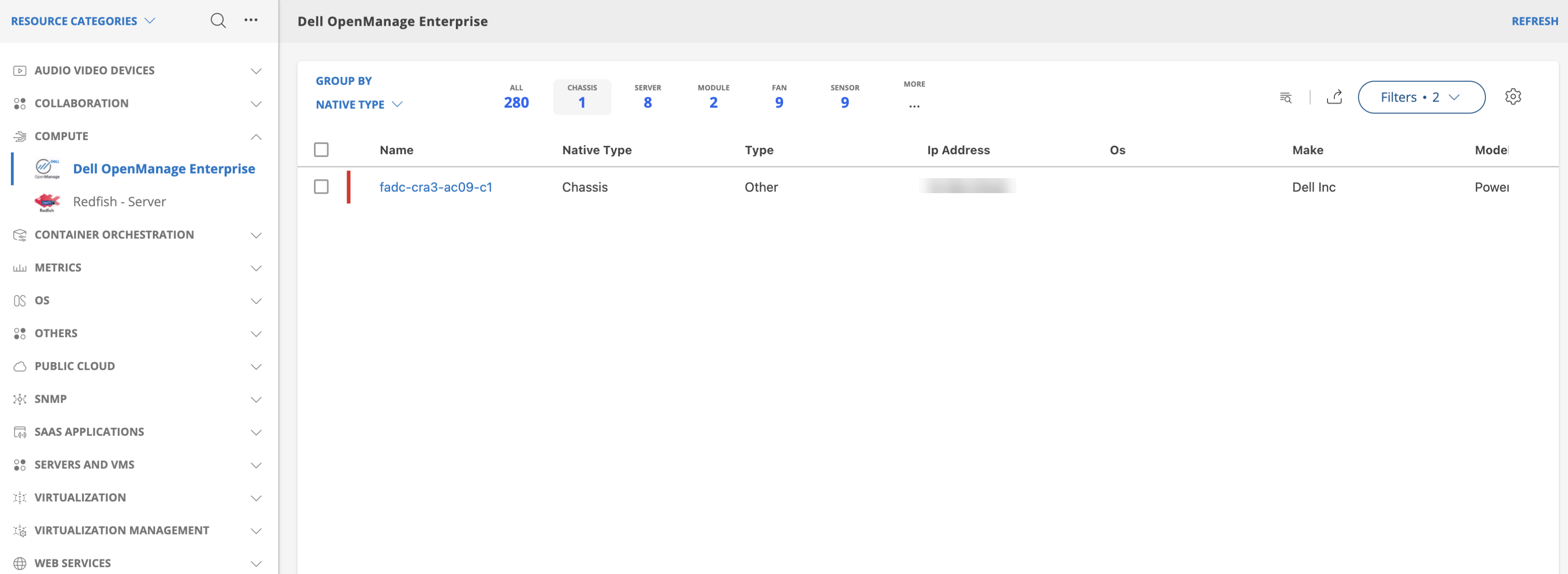The width and height of the screenshot is (1568, 574).
Task: Open the Resource Categories dropdown
Action: click(x=83, y=20)
